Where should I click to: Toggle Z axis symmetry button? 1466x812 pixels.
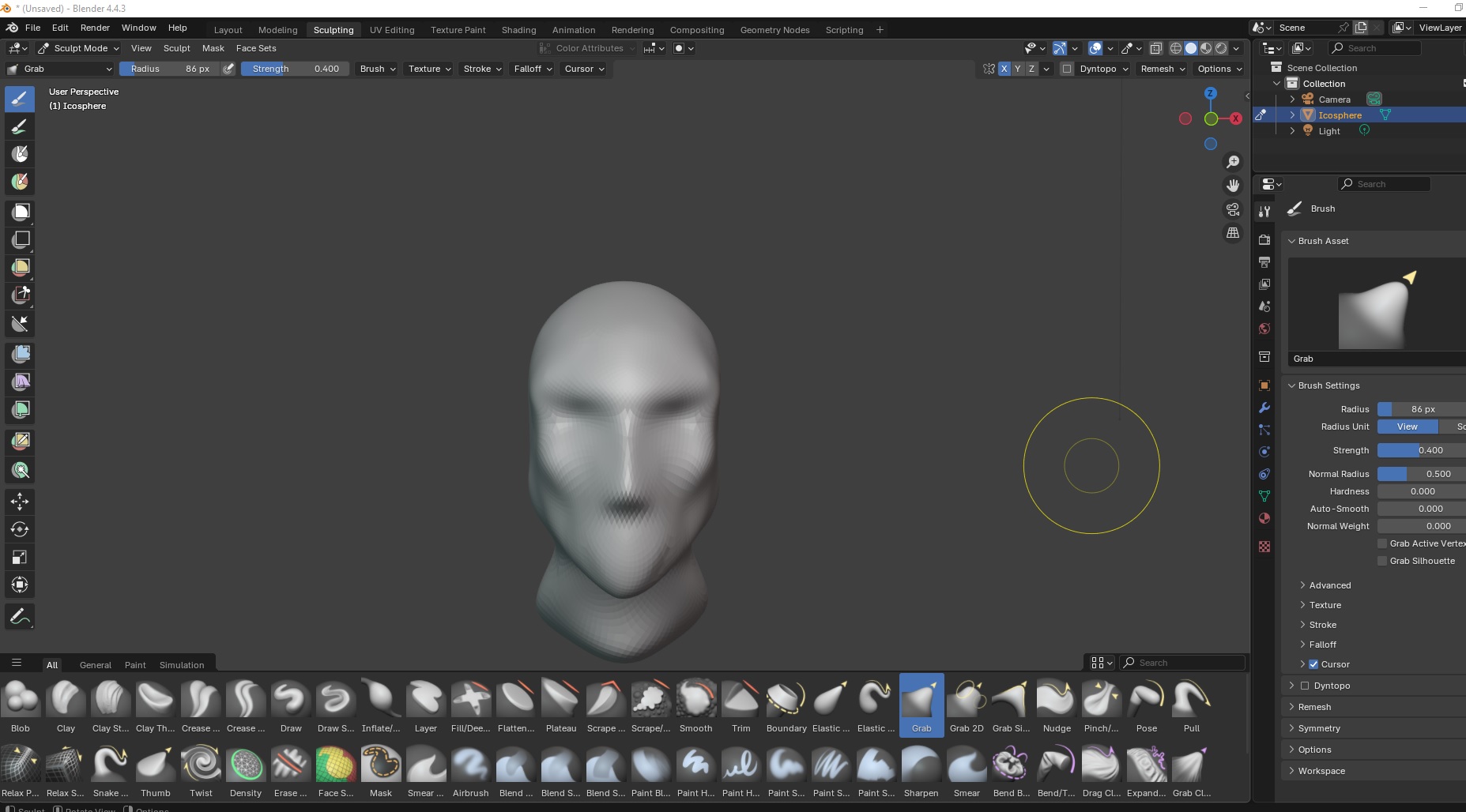click(x=1031, y=69)
